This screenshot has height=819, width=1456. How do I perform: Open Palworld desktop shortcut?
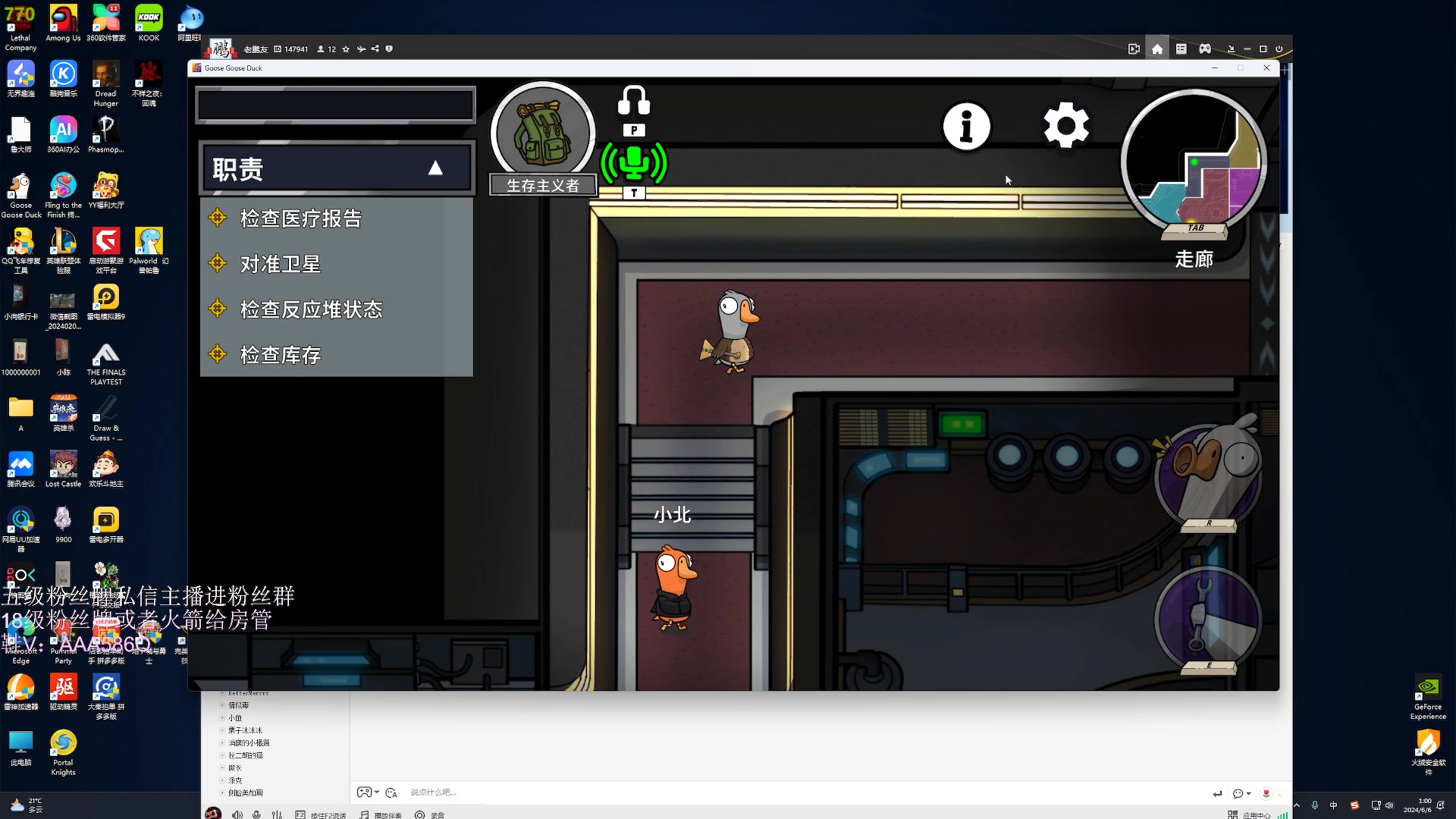(149, 250)
